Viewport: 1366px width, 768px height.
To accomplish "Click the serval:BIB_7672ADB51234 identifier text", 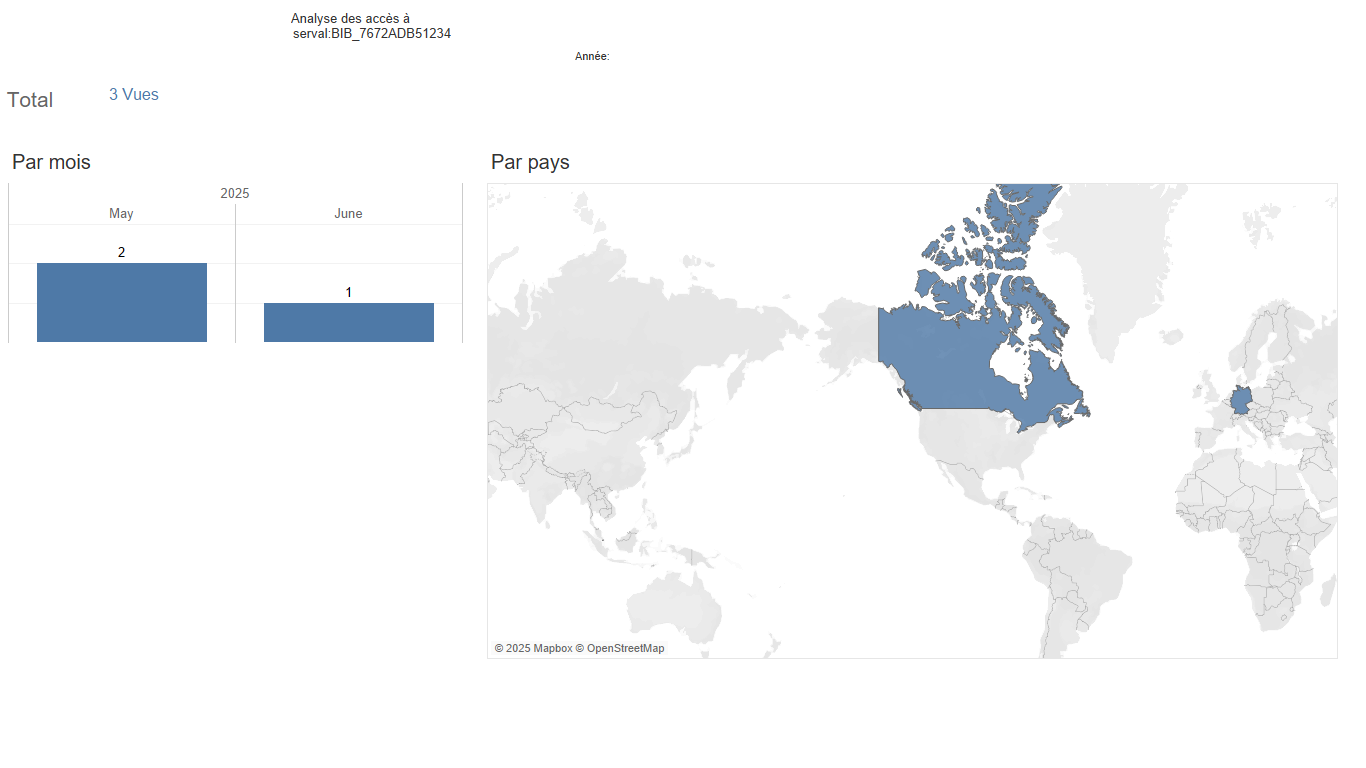I will pyautogui.click(x=372, y=34).
